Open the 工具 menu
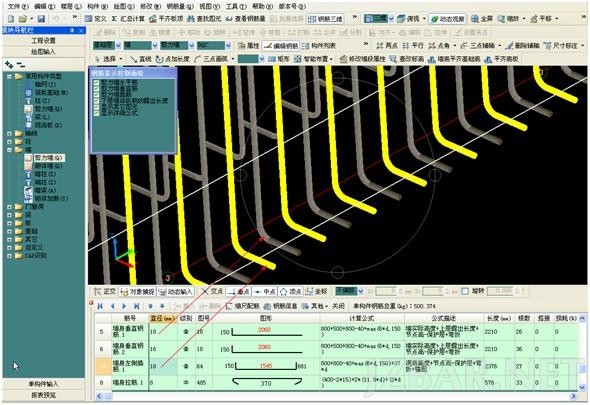Viewport: 590px width, 405px height. [236, 6]
